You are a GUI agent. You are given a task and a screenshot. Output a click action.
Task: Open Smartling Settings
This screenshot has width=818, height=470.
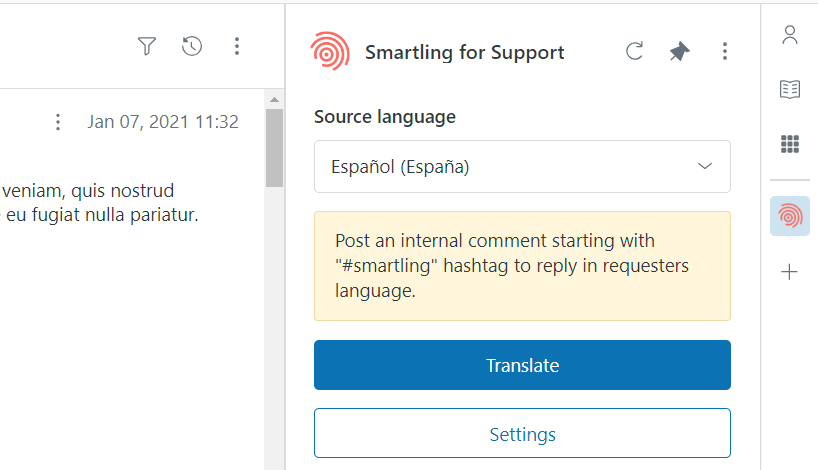522,435
